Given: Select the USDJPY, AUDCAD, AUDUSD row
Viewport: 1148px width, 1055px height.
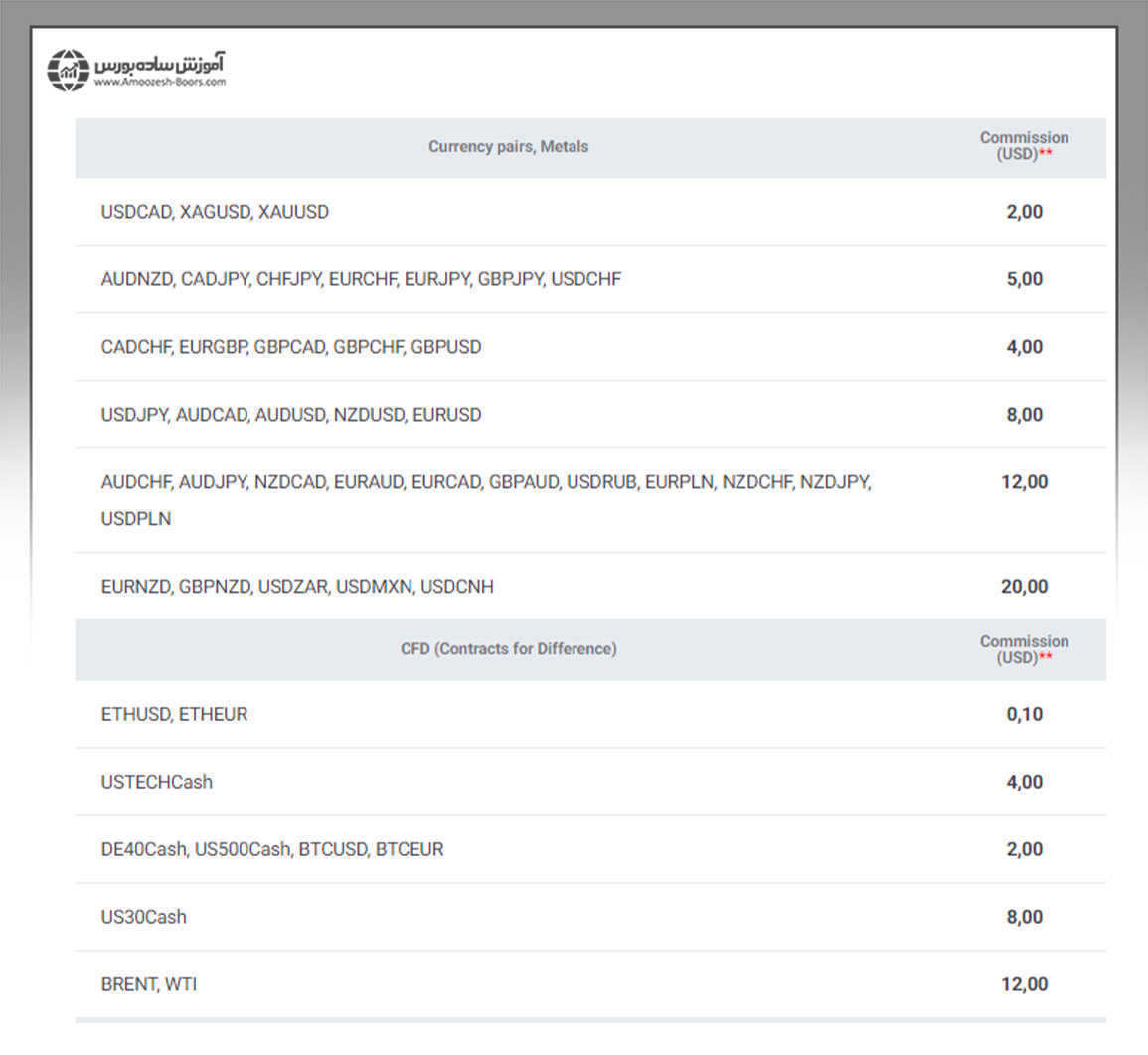Looking at the screenshot, I should 291,415.
